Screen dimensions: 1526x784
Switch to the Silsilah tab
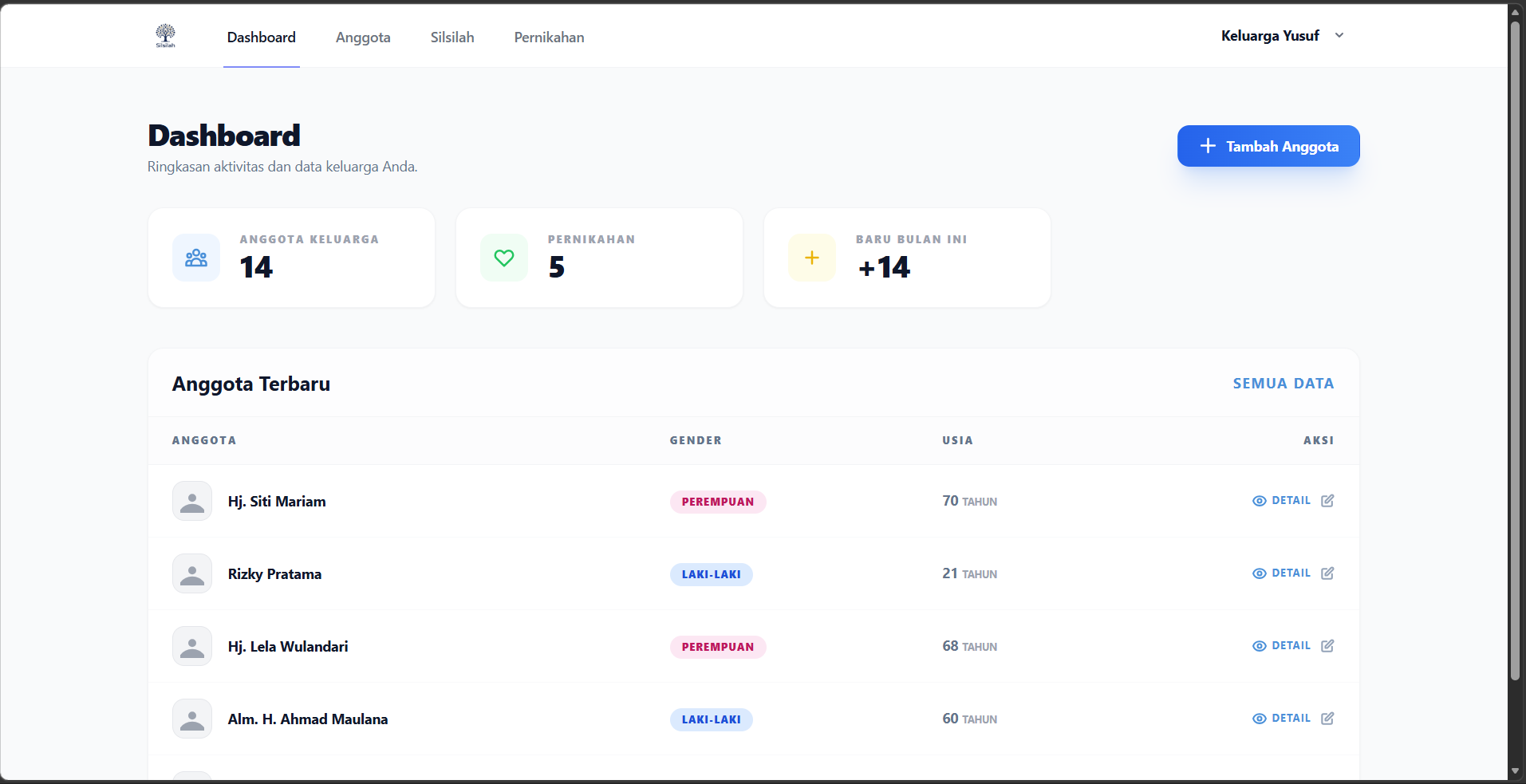pyautogui.click(x=452, y=37)
